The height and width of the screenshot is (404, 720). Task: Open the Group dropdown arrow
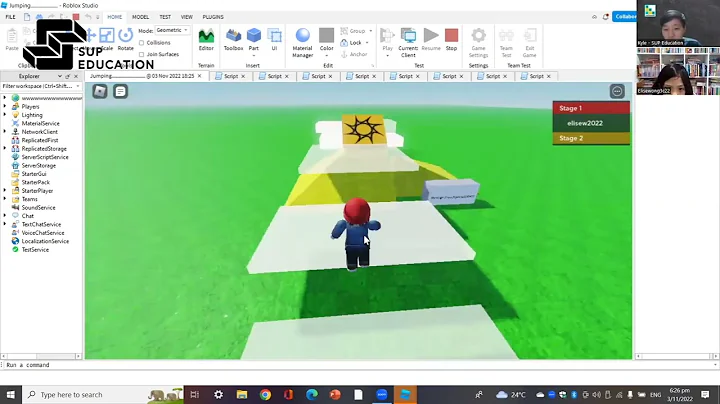coord(371,31)
